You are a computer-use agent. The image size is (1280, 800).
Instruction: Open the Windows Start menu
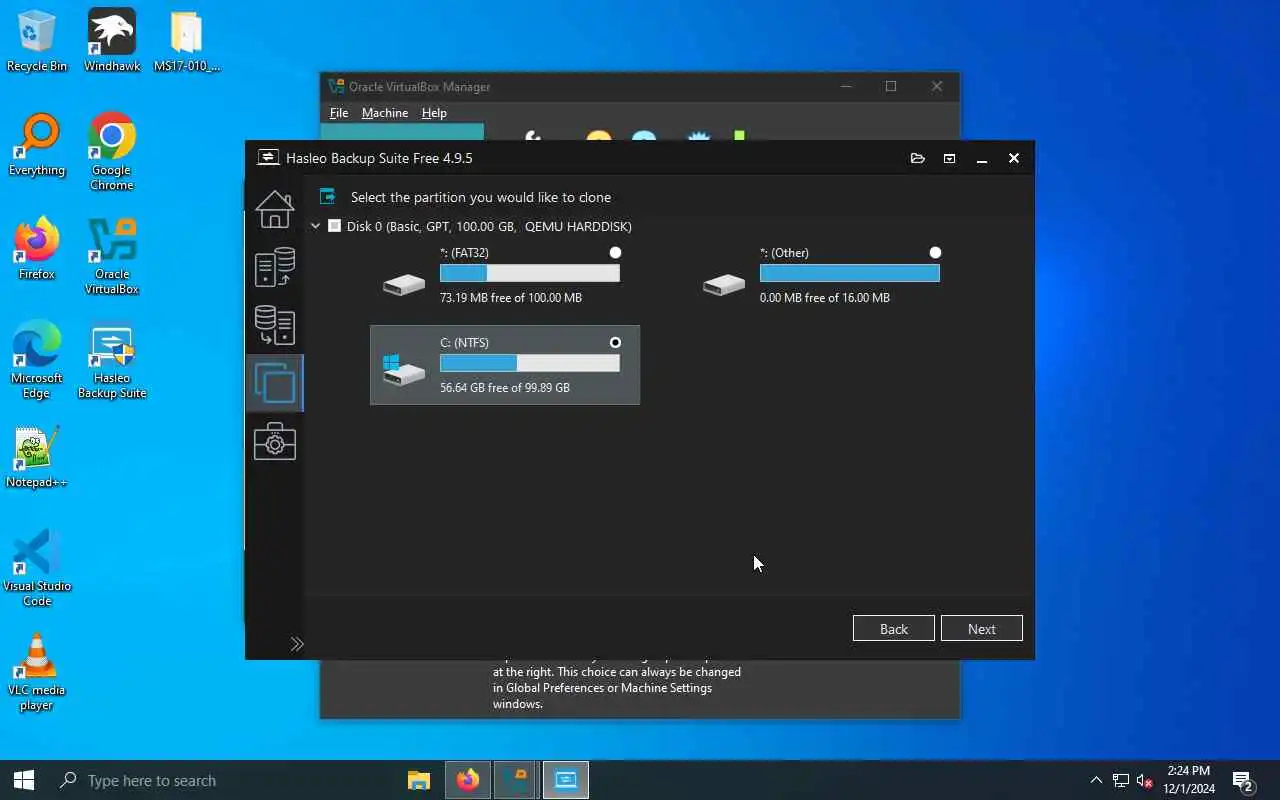point(24,780)
